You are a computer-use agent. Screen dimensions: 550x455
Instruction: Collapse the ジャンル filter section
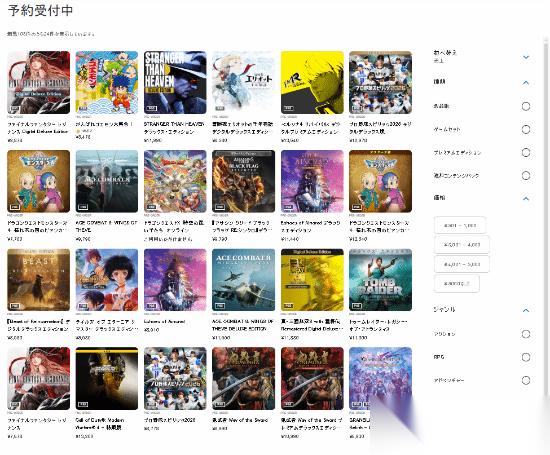click(525, 310)
